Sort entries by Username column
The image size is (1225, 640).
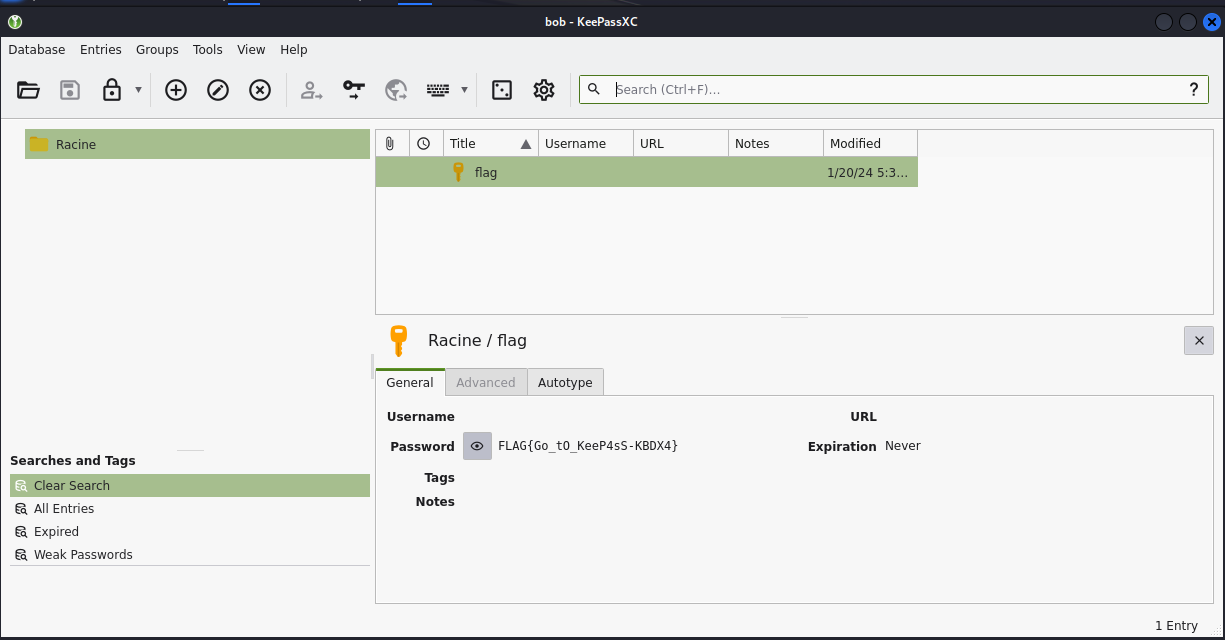pos(586,143)
